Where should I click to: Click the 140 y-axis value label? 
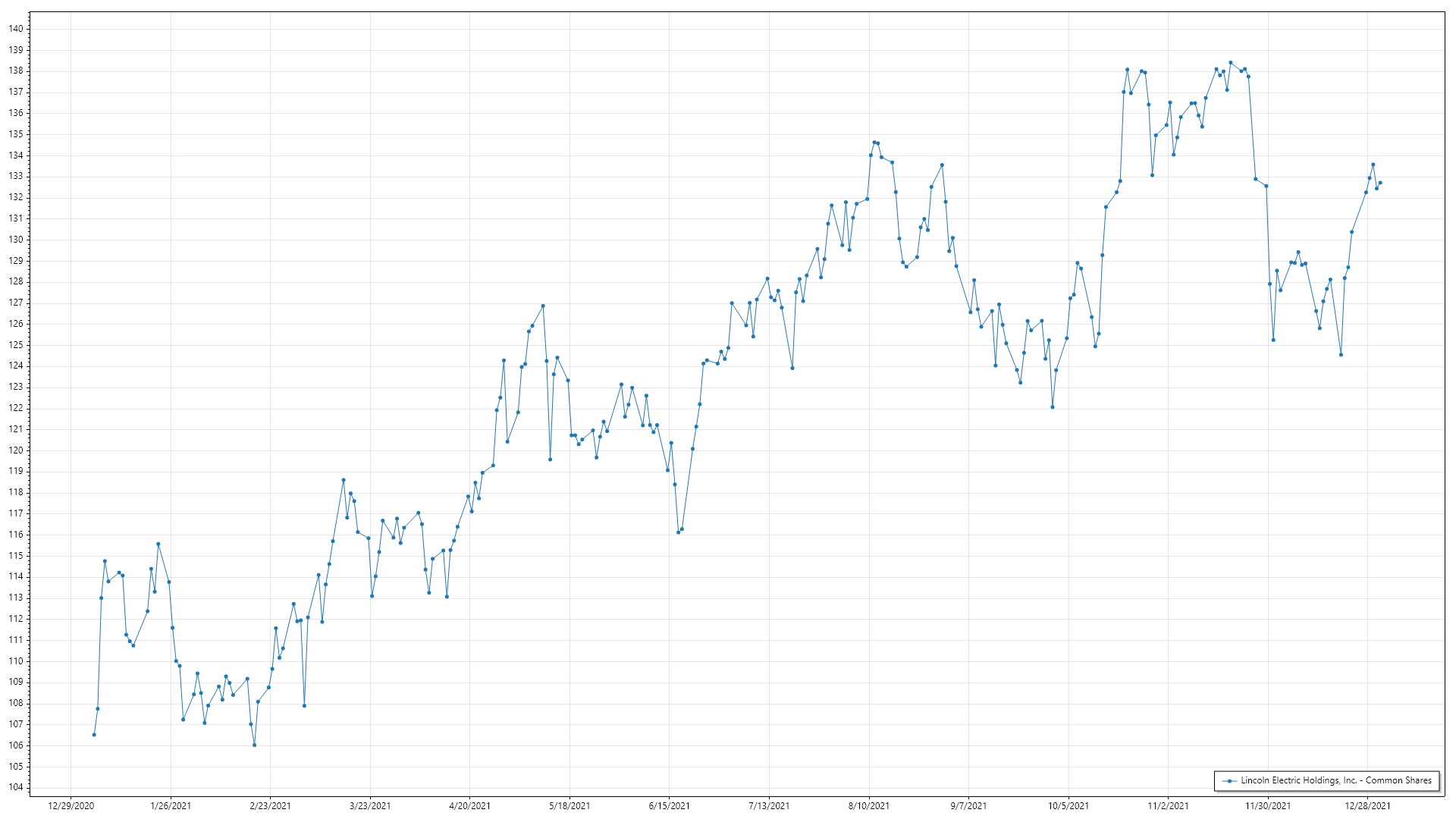coord(16,29)
